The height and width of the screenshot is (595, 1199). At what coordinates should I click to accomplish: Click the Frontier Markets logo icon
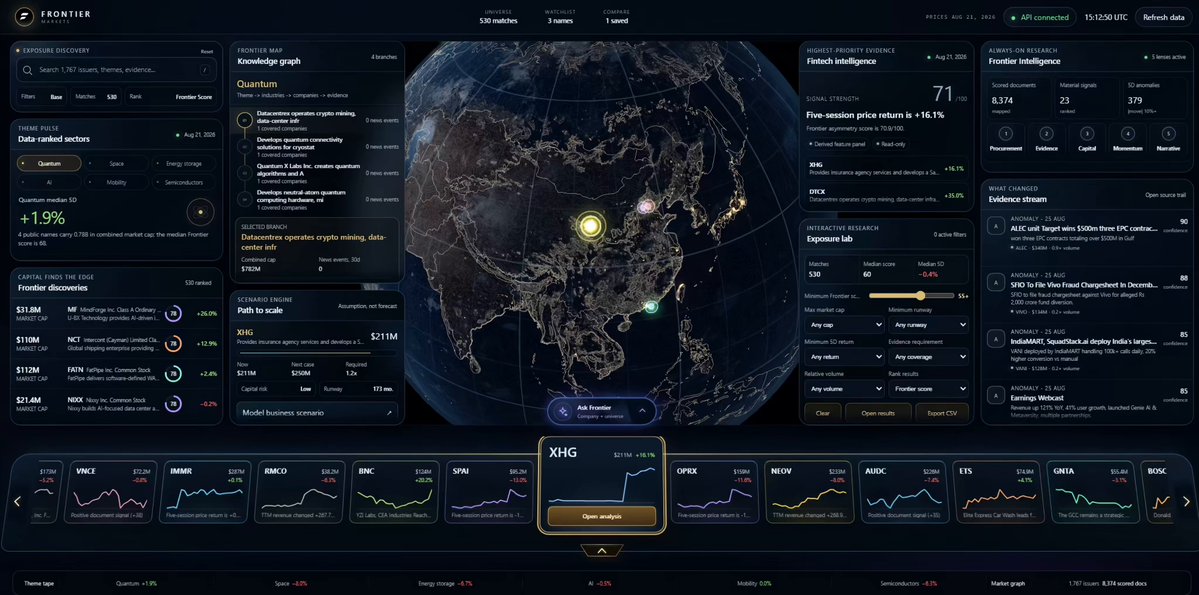[x=24, y=16]
